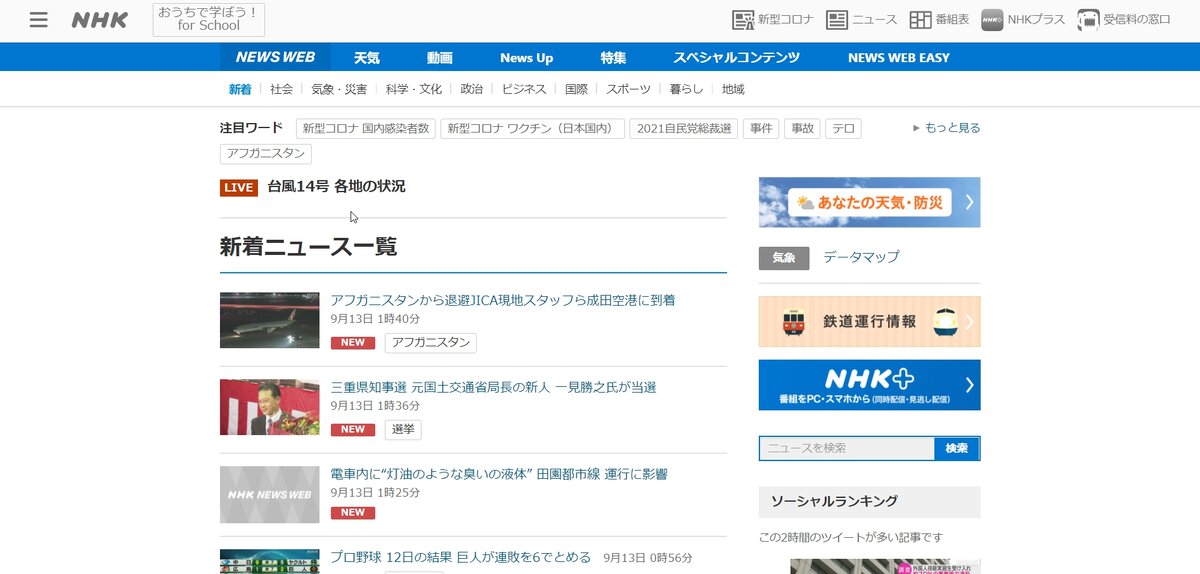The width and height of the screenshot is (1200, 574).
Task: Select the 気象・災害 category
Action: point(339,89)
